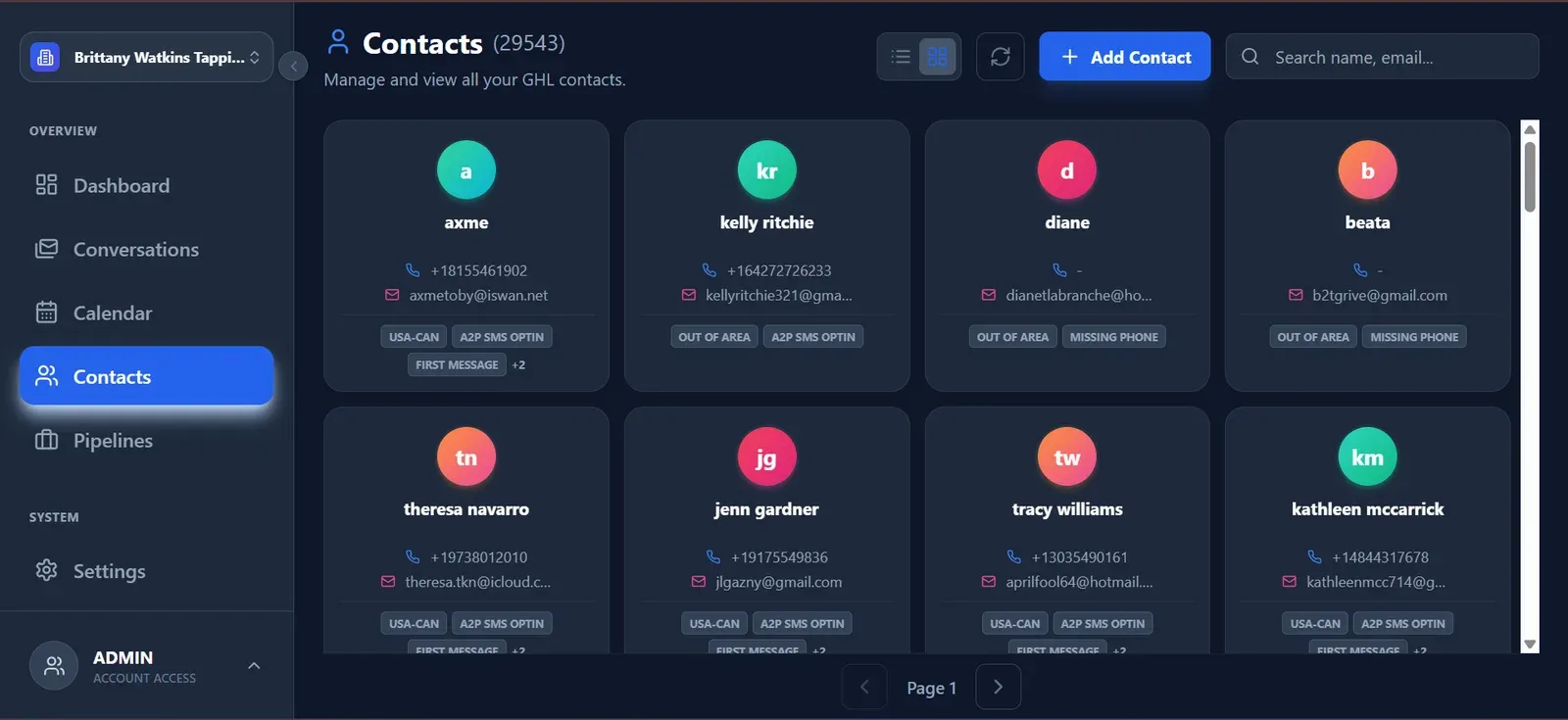Collapse the sidebar with the chevron button

tap(293, 66)
